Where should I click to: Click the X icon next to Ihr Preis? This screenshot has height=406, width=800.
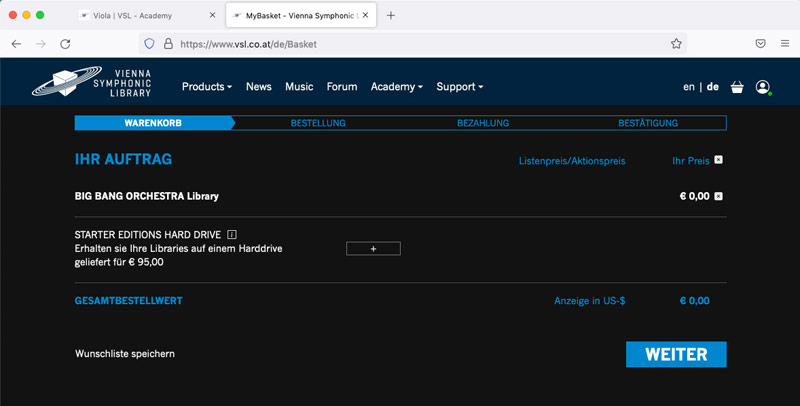pos(718,160)
